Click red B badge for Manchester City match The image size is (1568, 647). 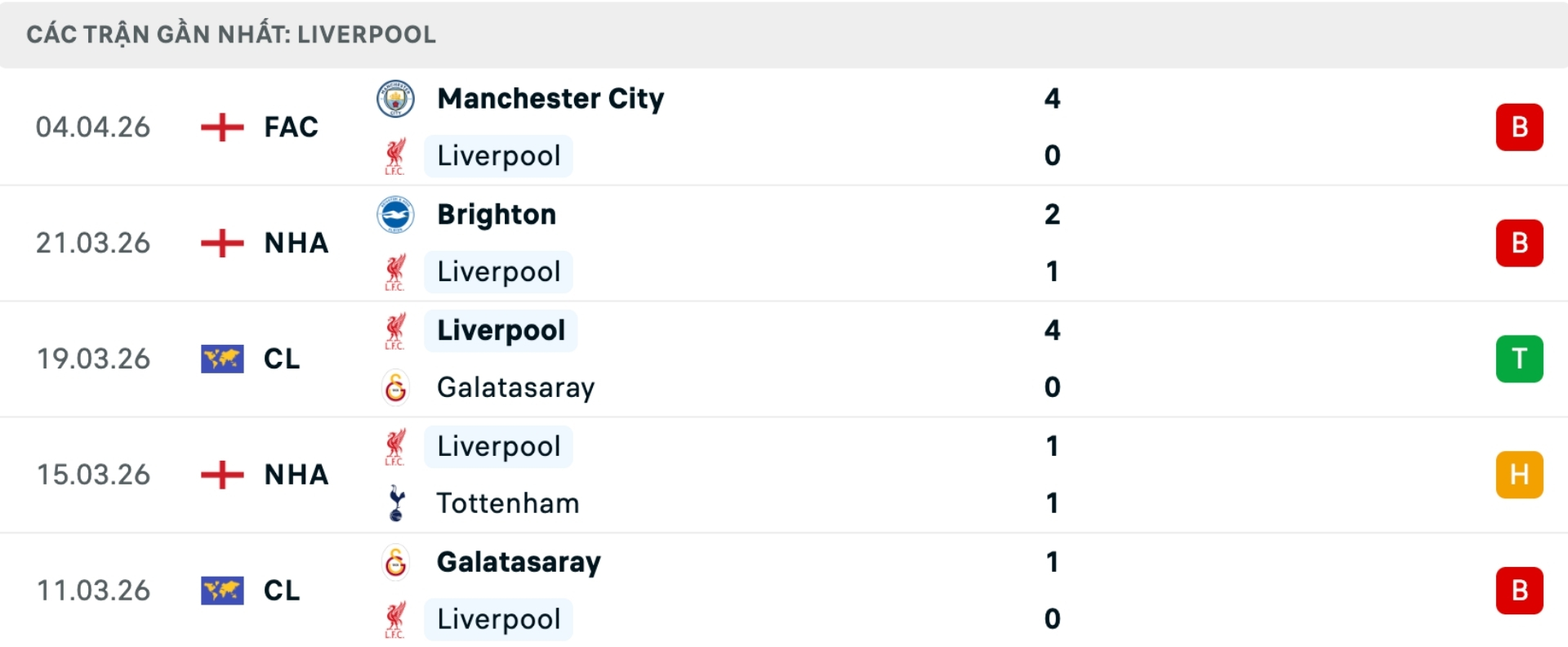tap(1519, 127)
